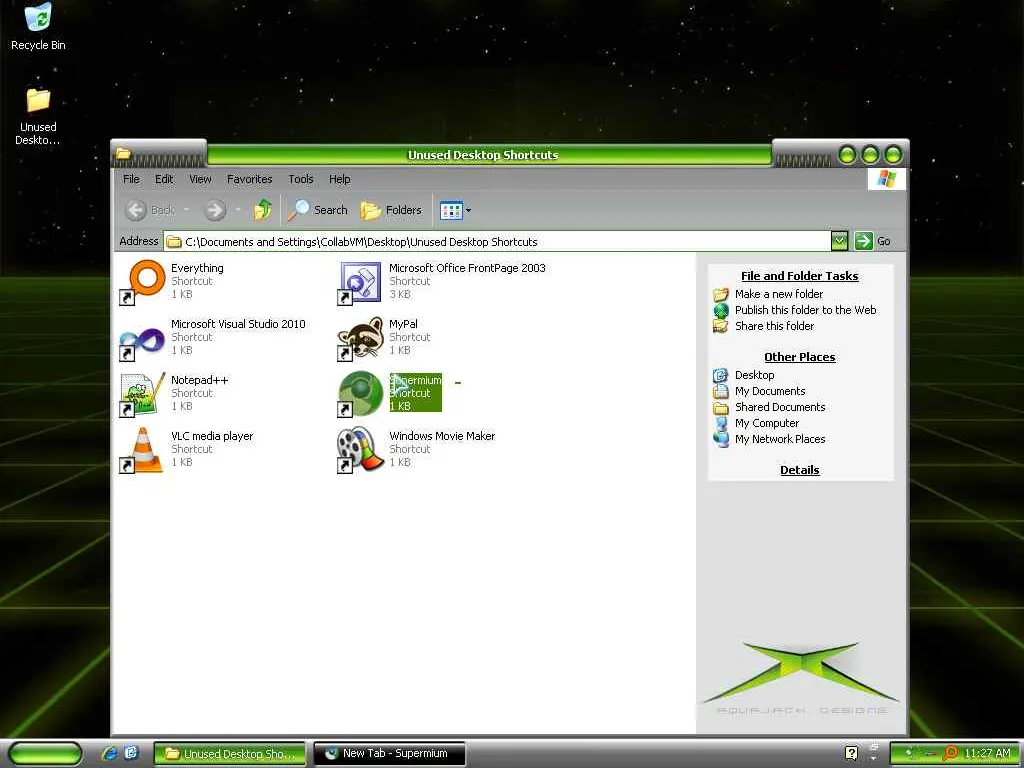1024x768 pixels.
Task: Click the folder icon inside the address bar
Action: (x=174, y=242)
